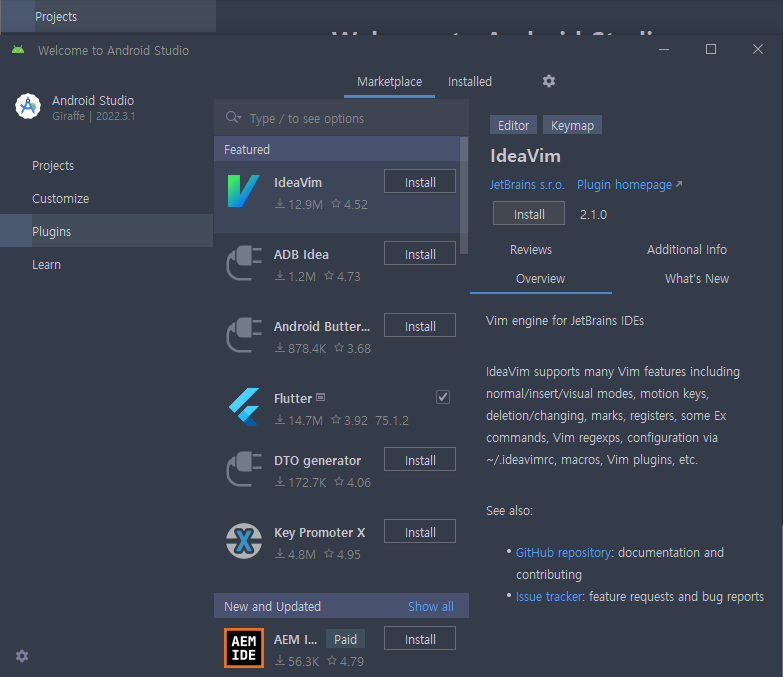
Task: Open plugin settings gear beside Installed tab
Action: click(x=549, y=81)
